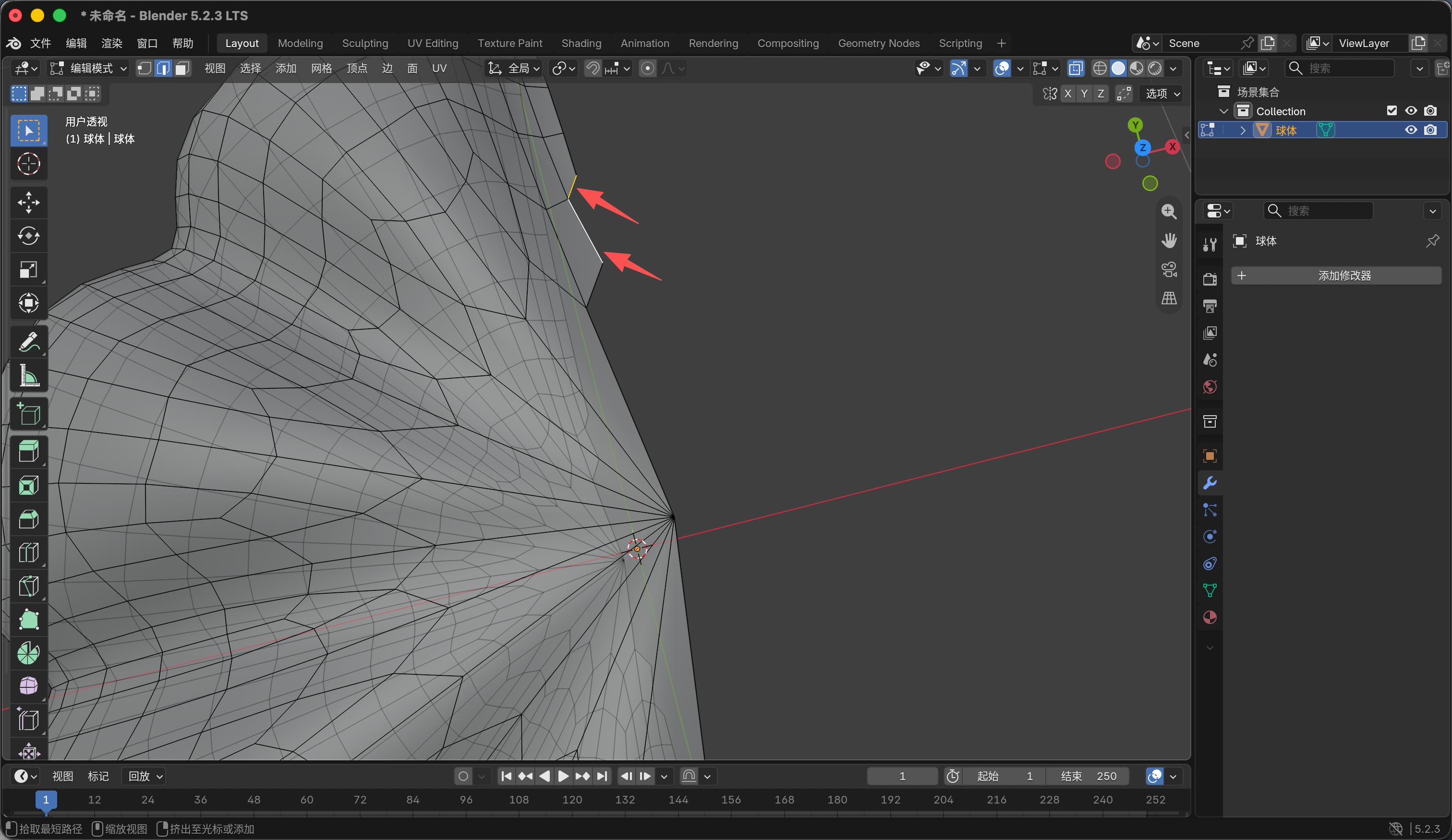Choose the Inset Faces tool
Screen dimensions: 1452x840
28,485
